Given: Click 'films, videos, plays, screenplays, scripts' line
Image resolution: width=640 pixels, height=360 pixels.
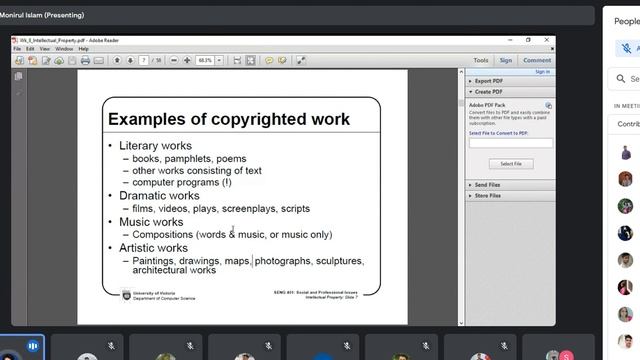Looking at the screenshot, I should pyautogui.click(x=221, y=209).
